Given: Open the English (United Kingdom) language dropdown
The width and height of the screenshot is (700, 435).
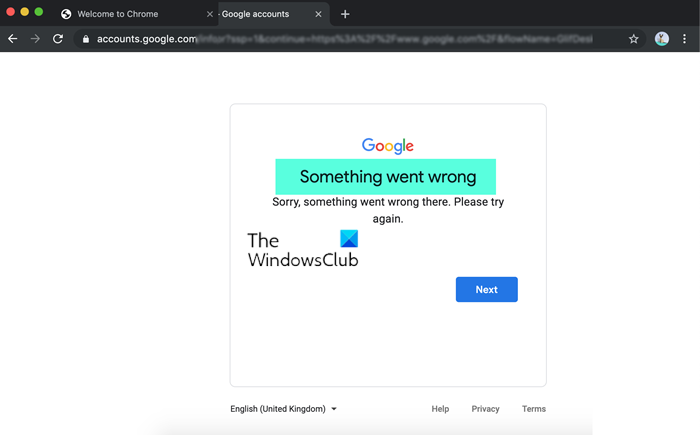Looking at the screenshot, I should 283,409.
